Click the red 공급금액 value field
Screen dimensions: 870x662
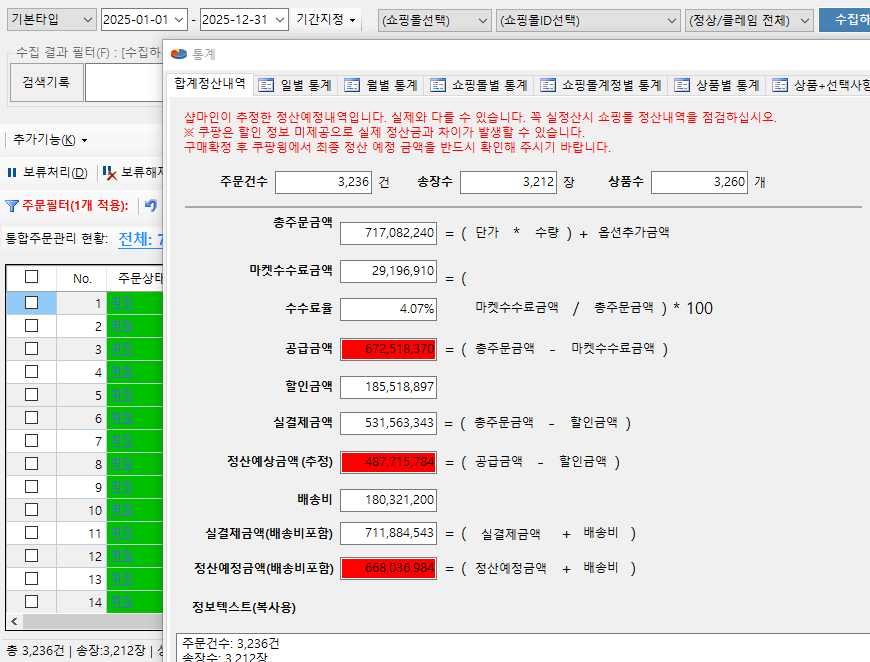tap(388, 349)
